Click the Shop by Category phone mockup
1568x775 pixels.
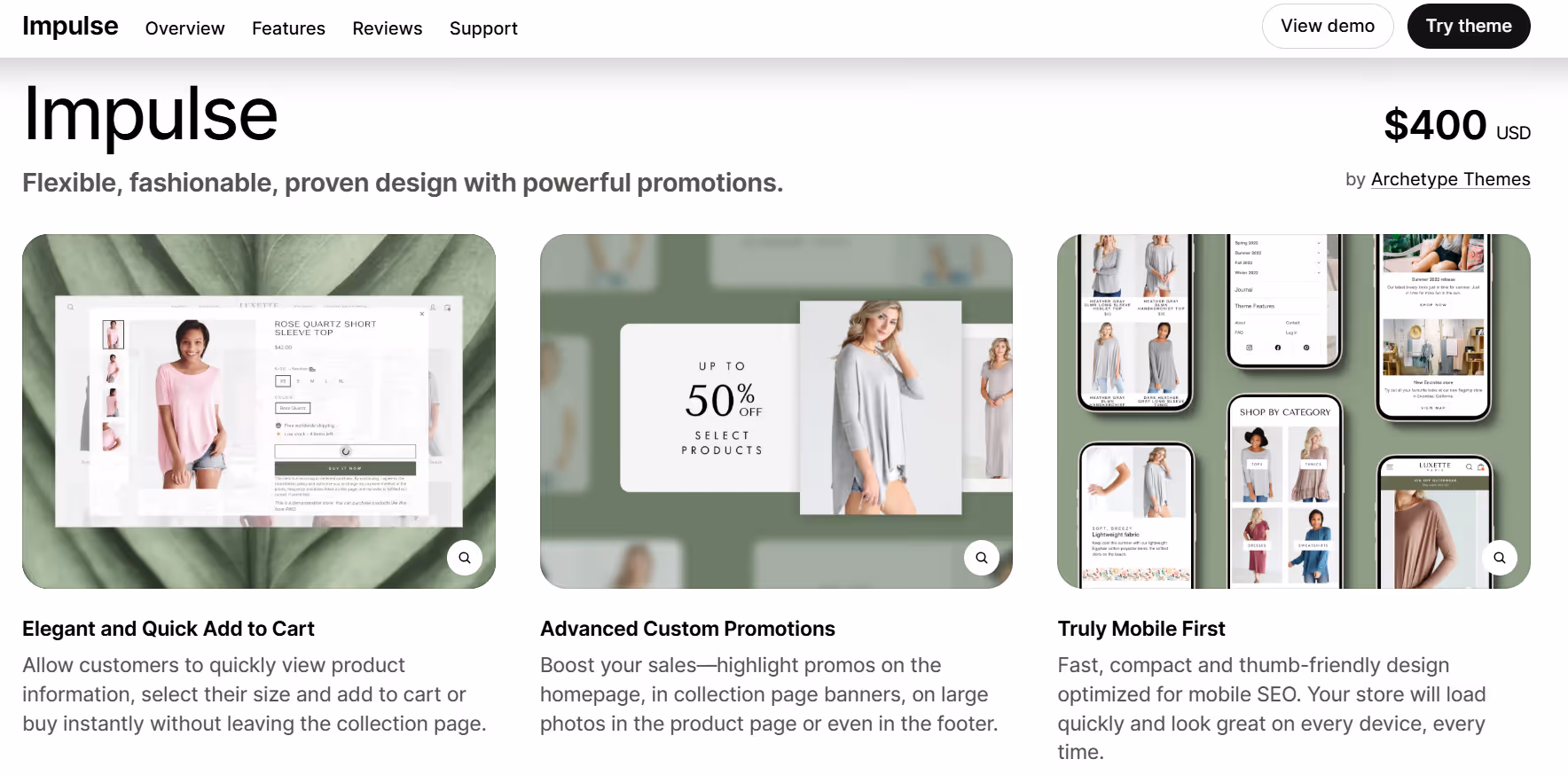[x=1285, y=492]
